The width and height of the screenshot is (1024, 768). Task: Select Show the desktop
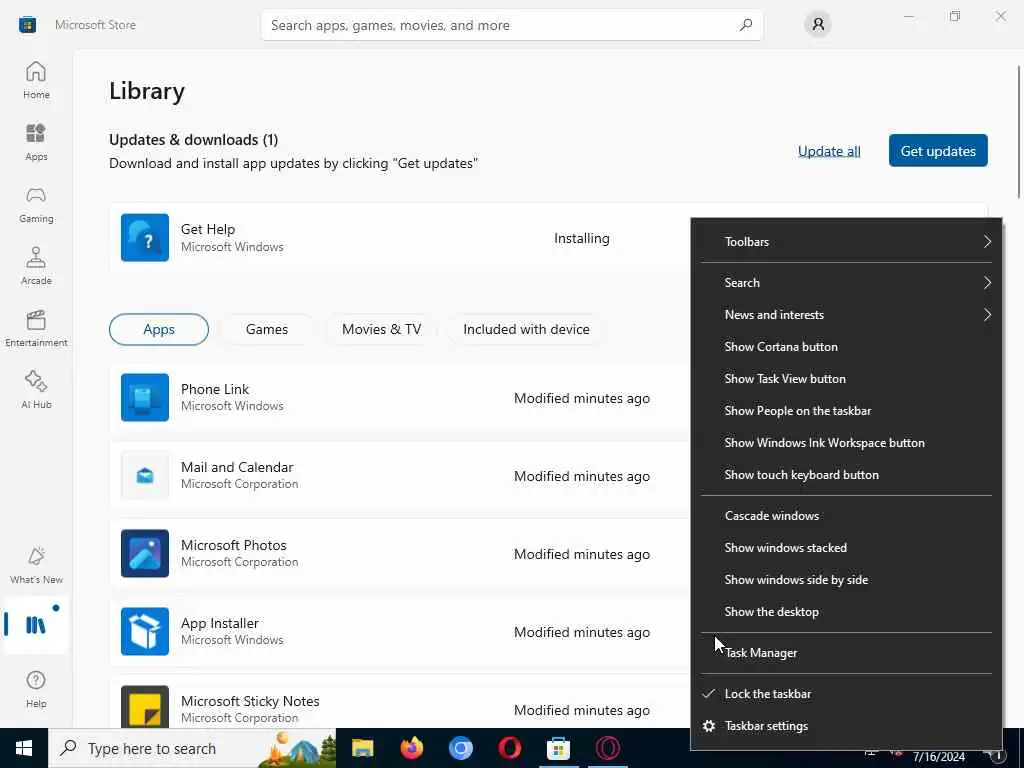(x=846, y=612)
